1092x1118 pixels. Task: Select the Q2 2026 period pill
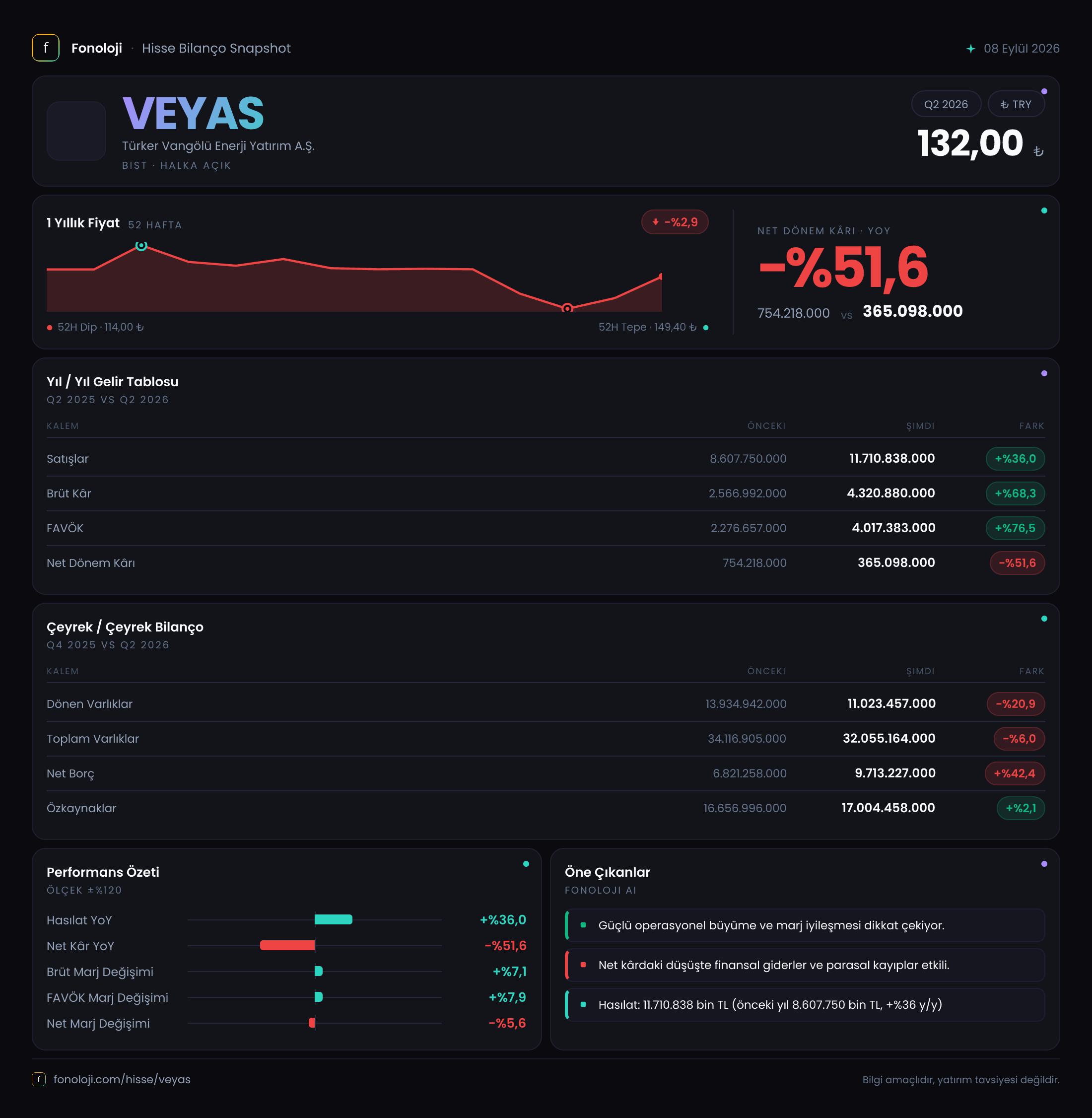[x=946, y=104]
